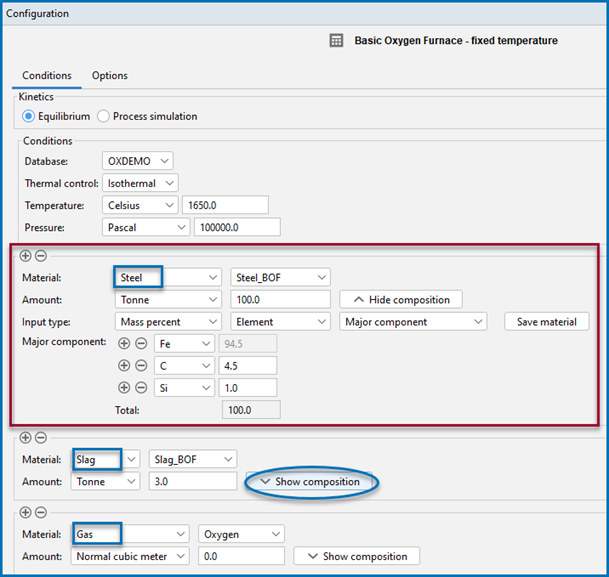Open the Fe element dropdown
This screenshot has width=609, height=577.
[184, 344]
